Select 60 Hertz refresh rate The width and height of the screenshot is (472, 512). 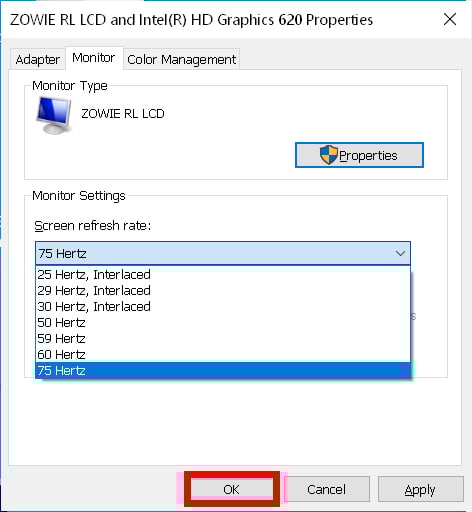click(223, 355)
